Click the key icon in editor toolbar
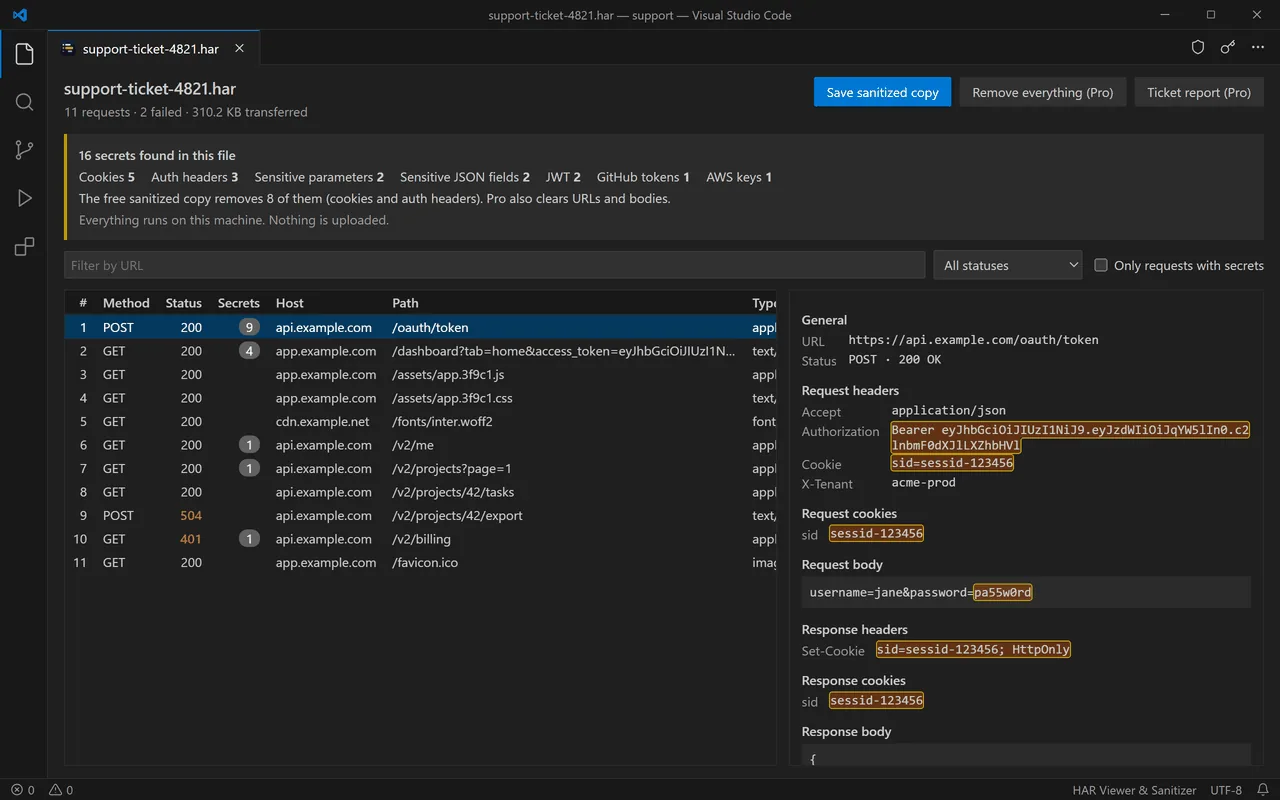Viewport: 1280px width, 800px height. [1227, 47]
